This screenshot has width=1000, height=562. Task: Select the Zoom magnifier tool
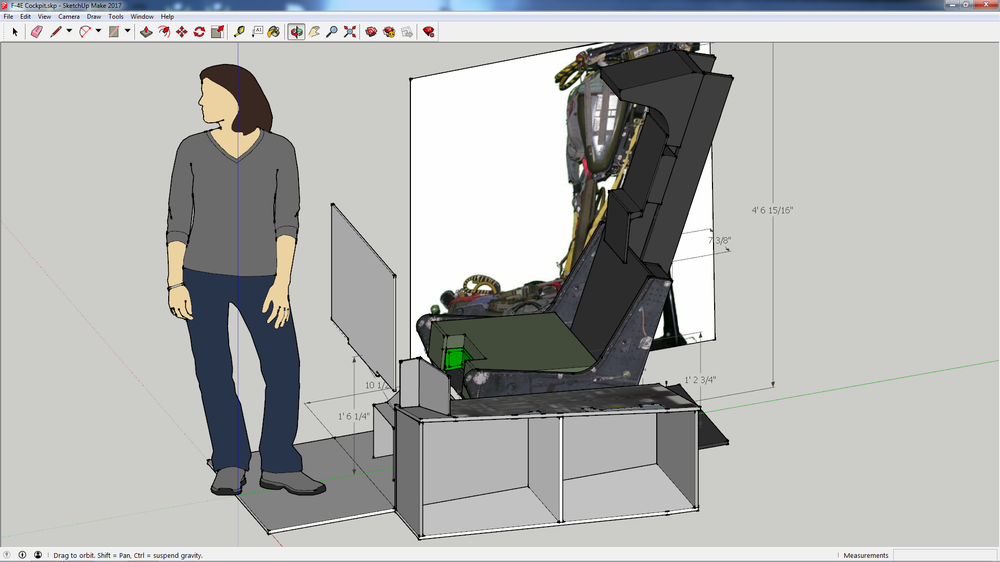click(332, 32)
